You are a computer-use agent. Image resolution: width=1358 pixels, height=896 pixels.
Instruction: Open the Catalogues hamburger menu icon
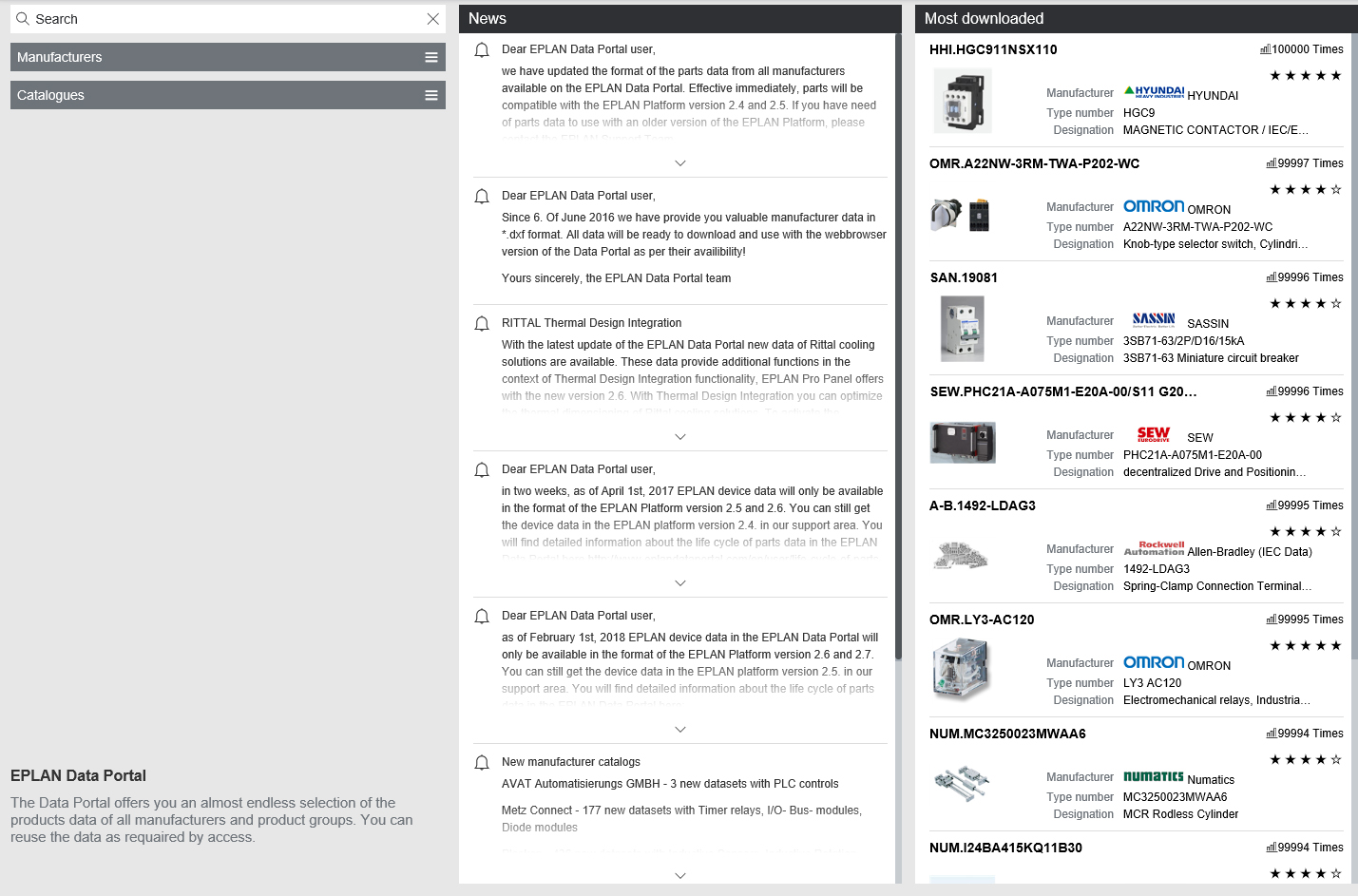pyautogui.click(x=431, y=95)
